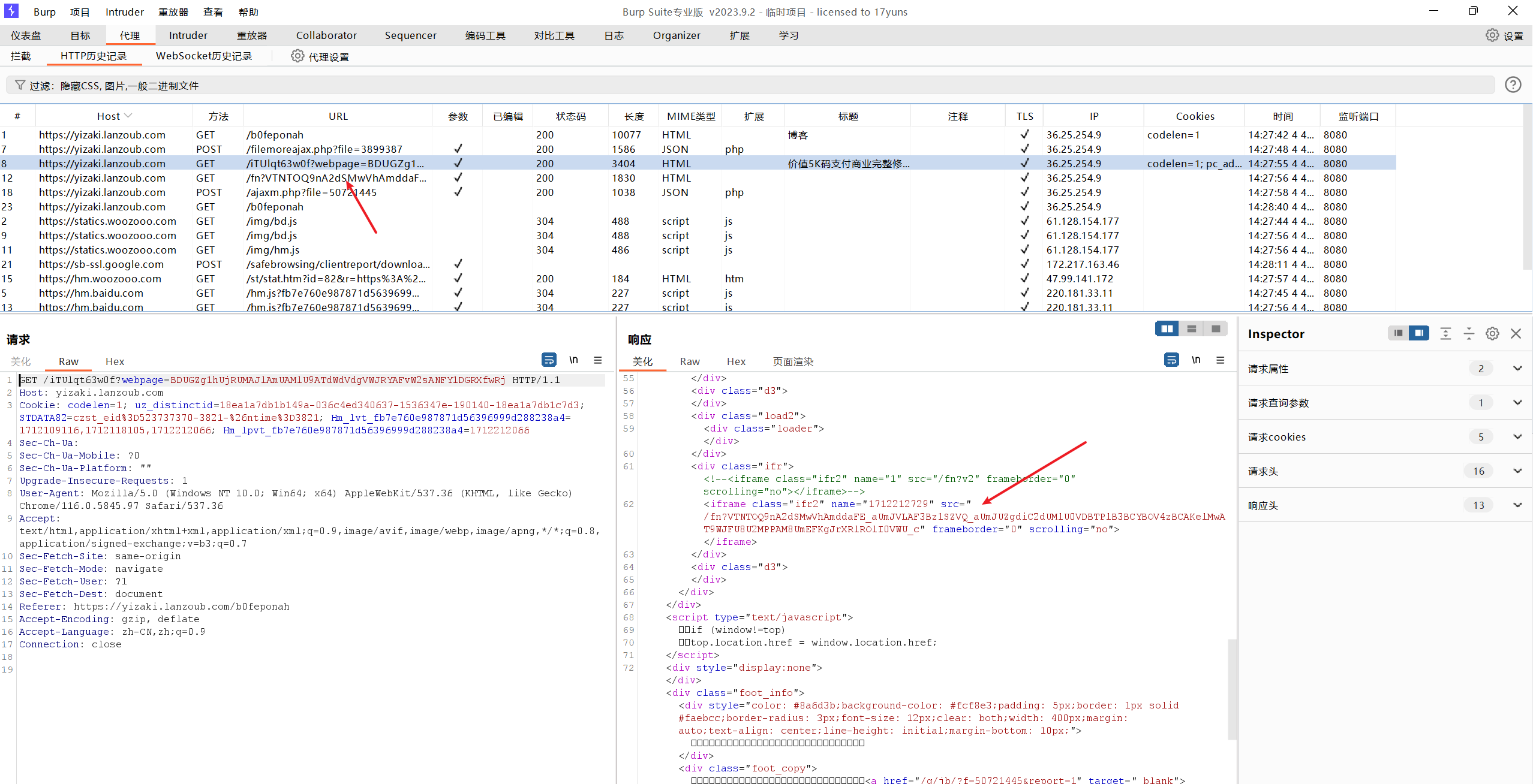
Task: Switch to the 目标 tab
Action: click(80, 35)
